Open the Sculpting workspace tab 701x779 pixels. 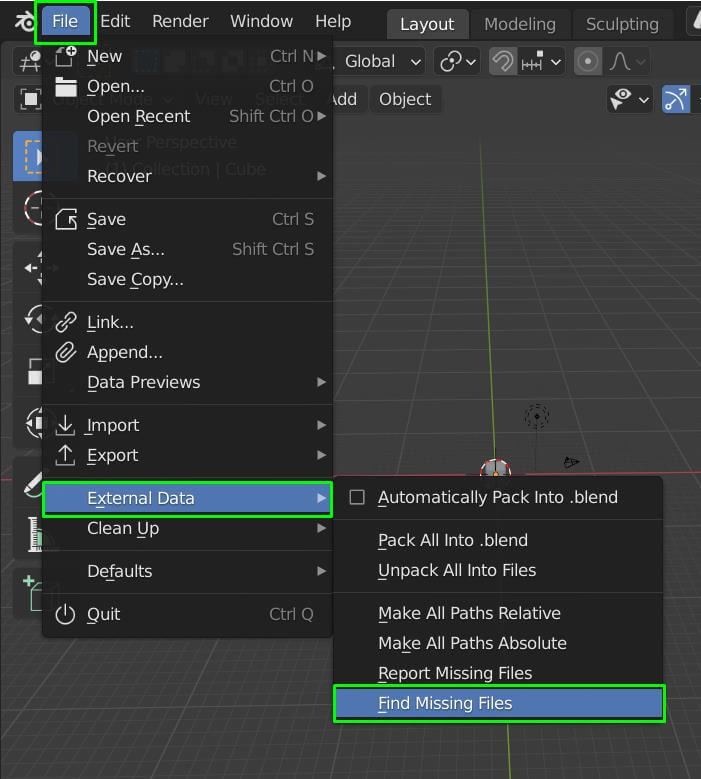coord(621,24)
